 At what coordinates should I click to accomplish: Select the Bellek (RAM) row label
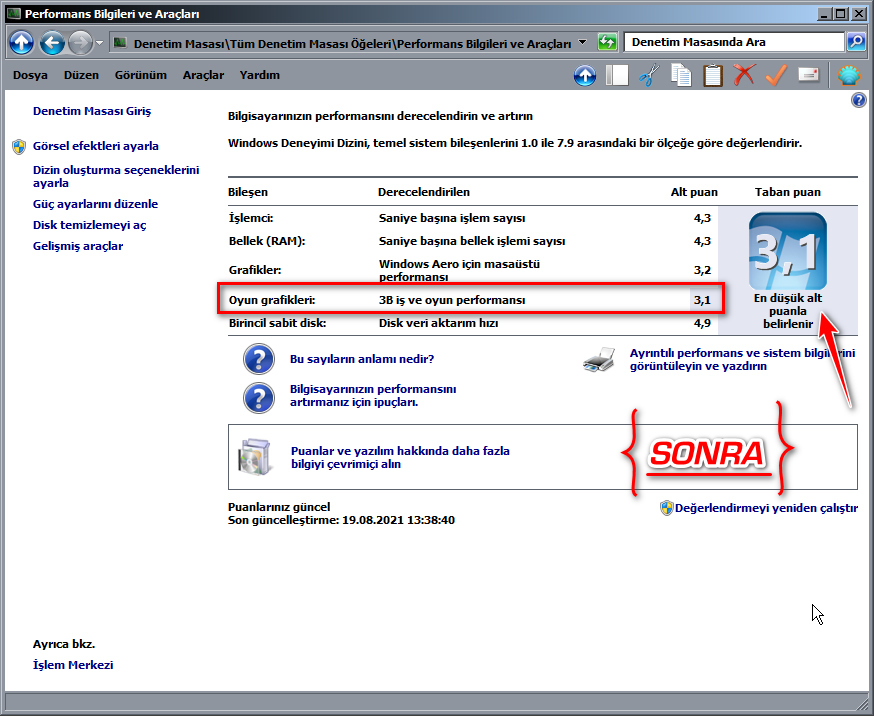267,241
